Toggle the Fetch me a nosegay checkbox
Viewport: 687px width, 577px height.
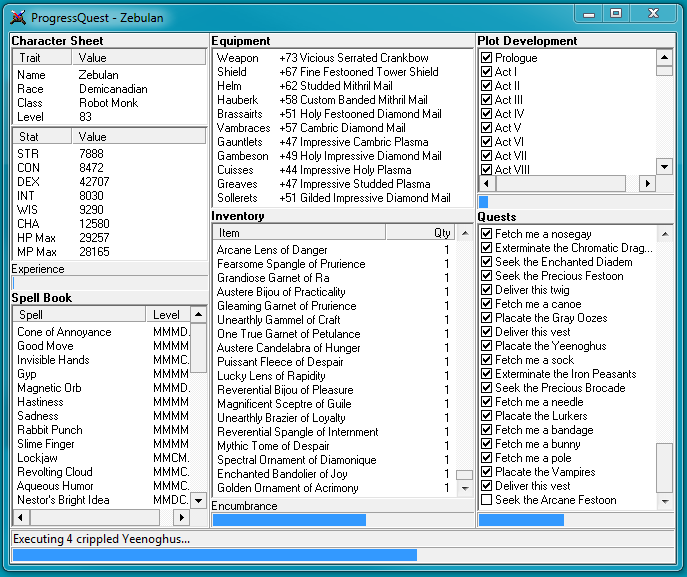coord(486,234)
